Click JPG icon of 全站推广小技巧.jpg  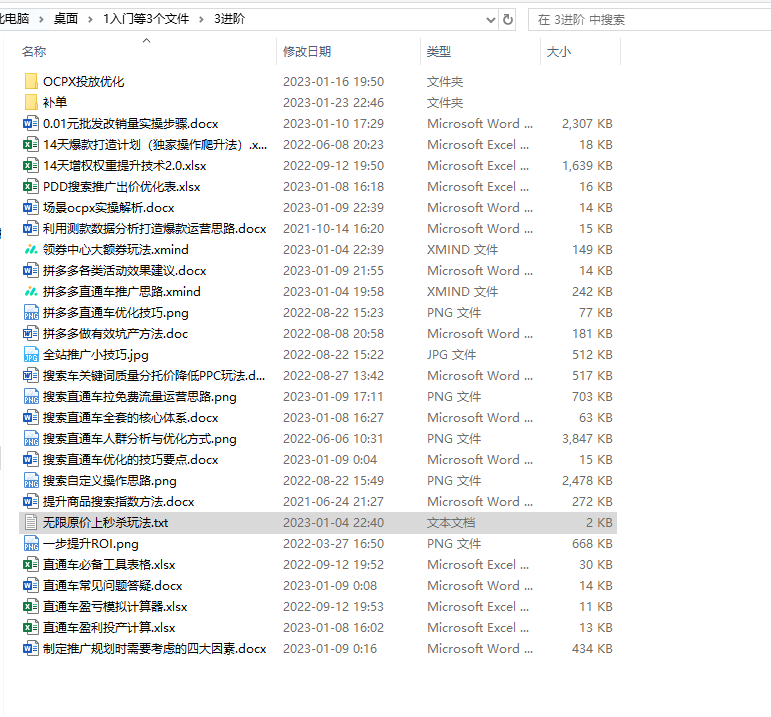click(x=31, y=355)
